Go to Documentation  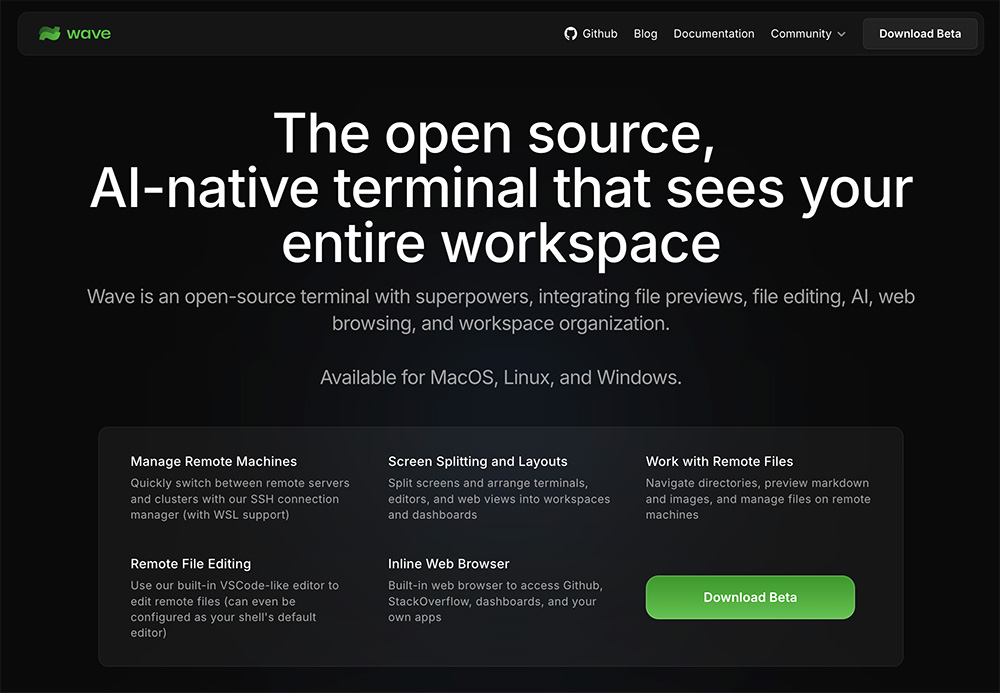point(714,34)
